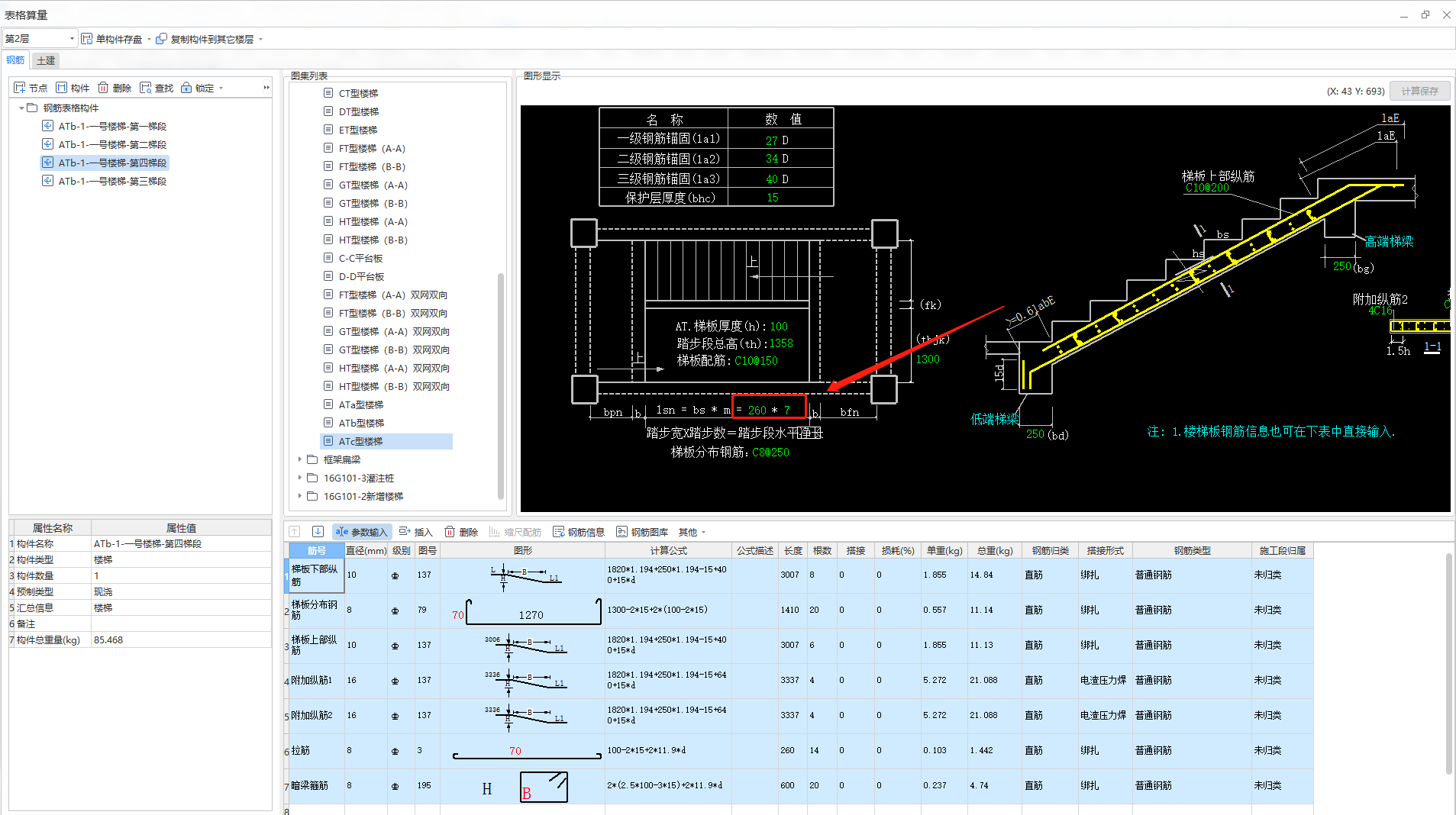
Task: Switch to the 土建 tab
Action: 46,60
